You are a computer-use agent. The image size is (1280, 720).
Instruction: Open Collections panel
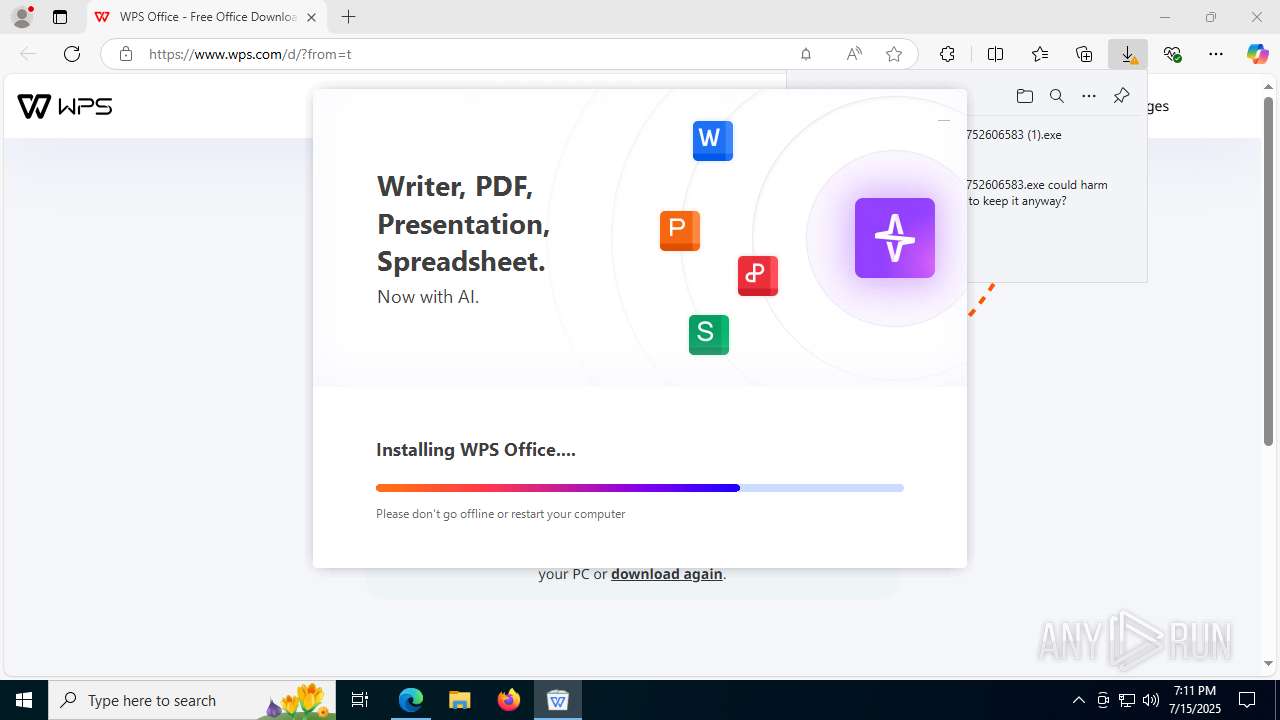(x=1084, y=54)
